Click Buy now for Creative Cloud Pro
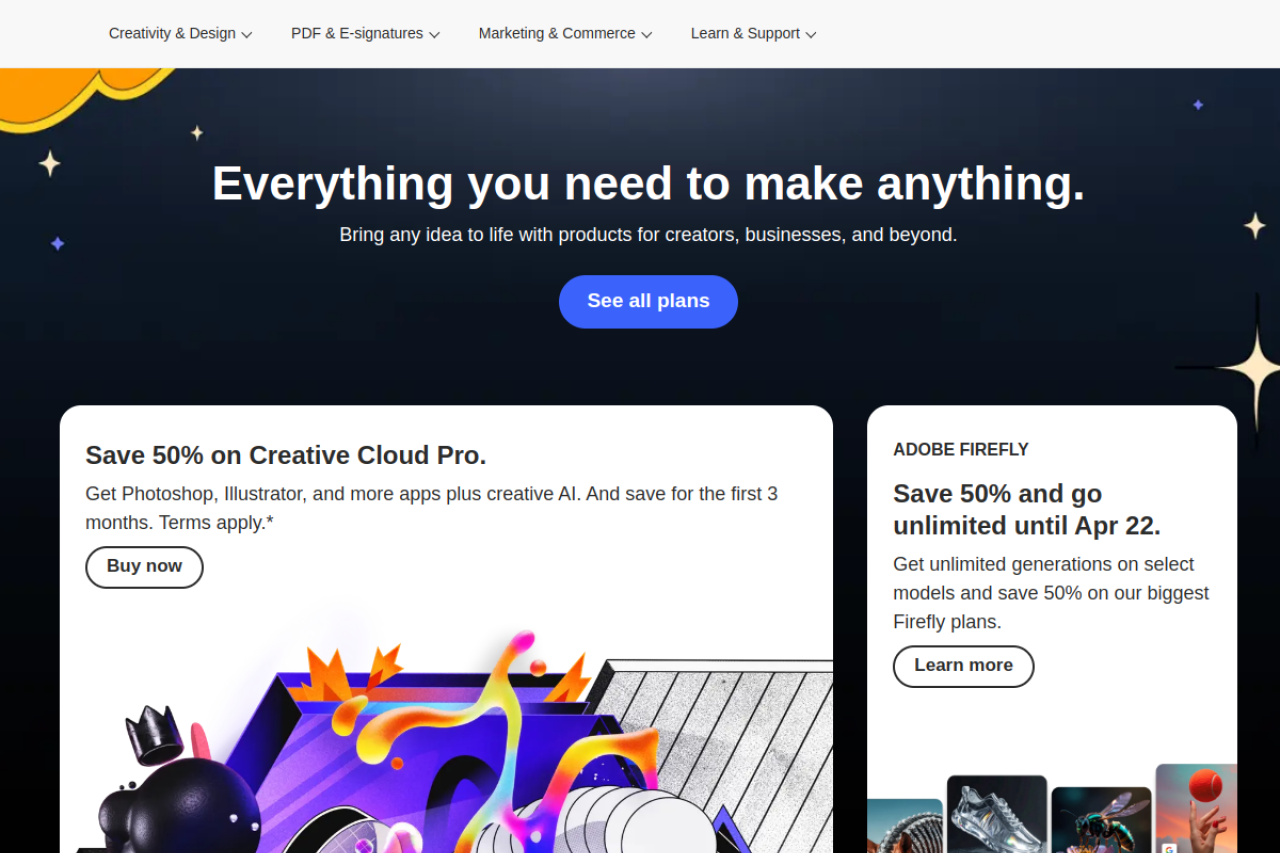Viewport: 1280px width, 853px height. [144, 567]
